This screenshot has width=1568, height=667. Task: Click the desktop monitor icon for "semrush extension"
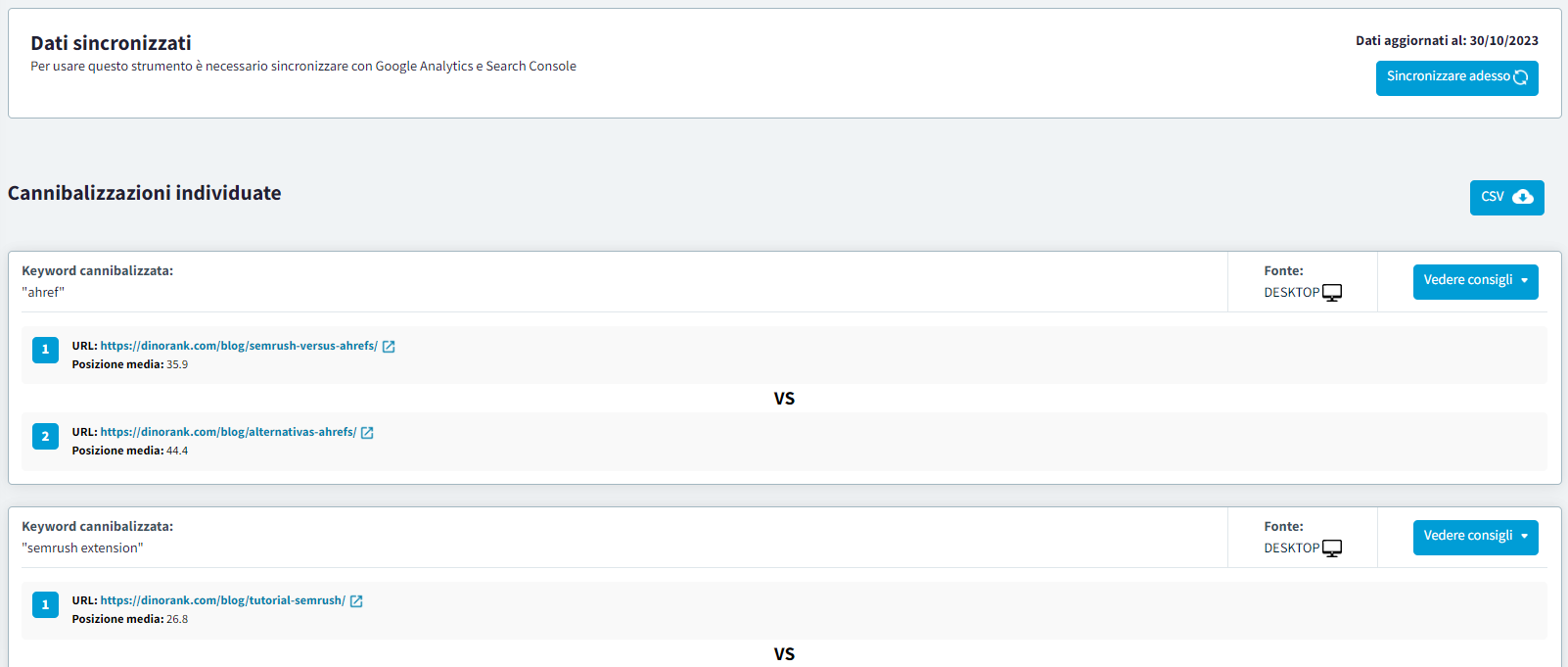tap(1332, 548)
